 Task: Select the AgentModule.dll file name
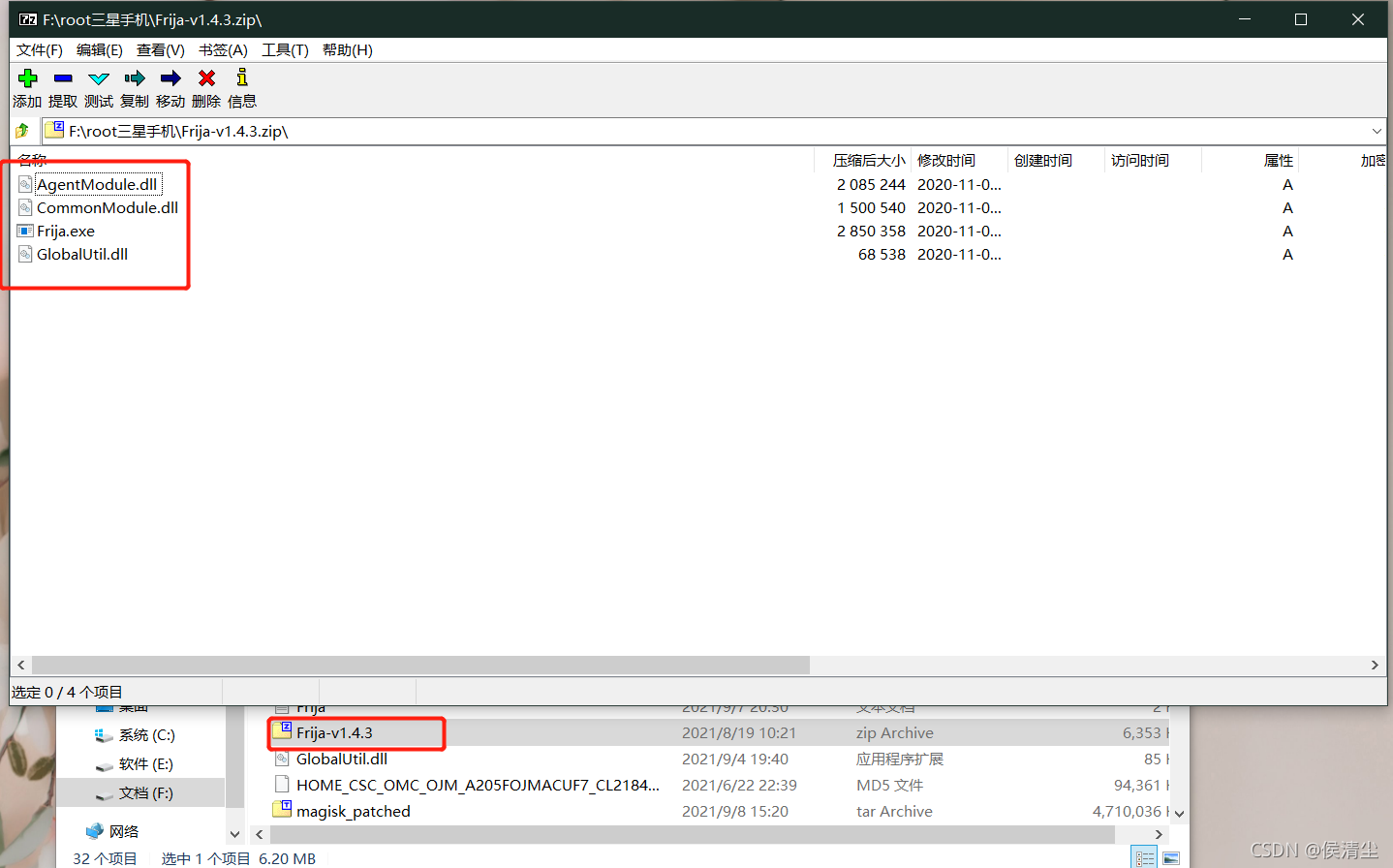click(x=97, y=184)
